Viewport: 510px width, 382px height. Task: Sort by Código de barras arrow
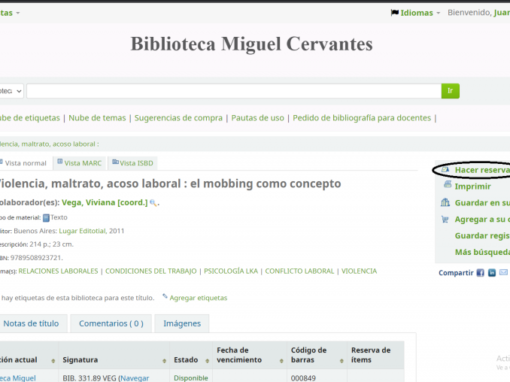coord(342,361)
